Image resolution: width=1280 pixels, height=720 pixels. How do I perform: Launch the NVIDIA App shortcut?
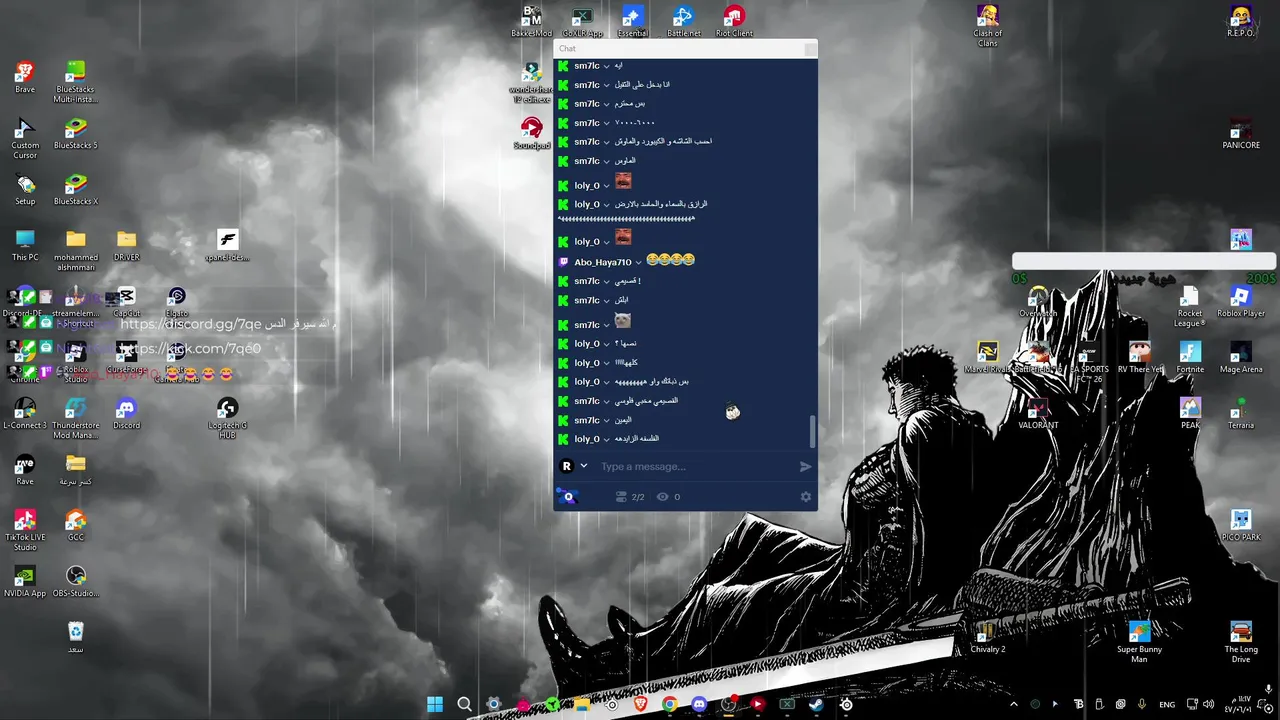25,581
